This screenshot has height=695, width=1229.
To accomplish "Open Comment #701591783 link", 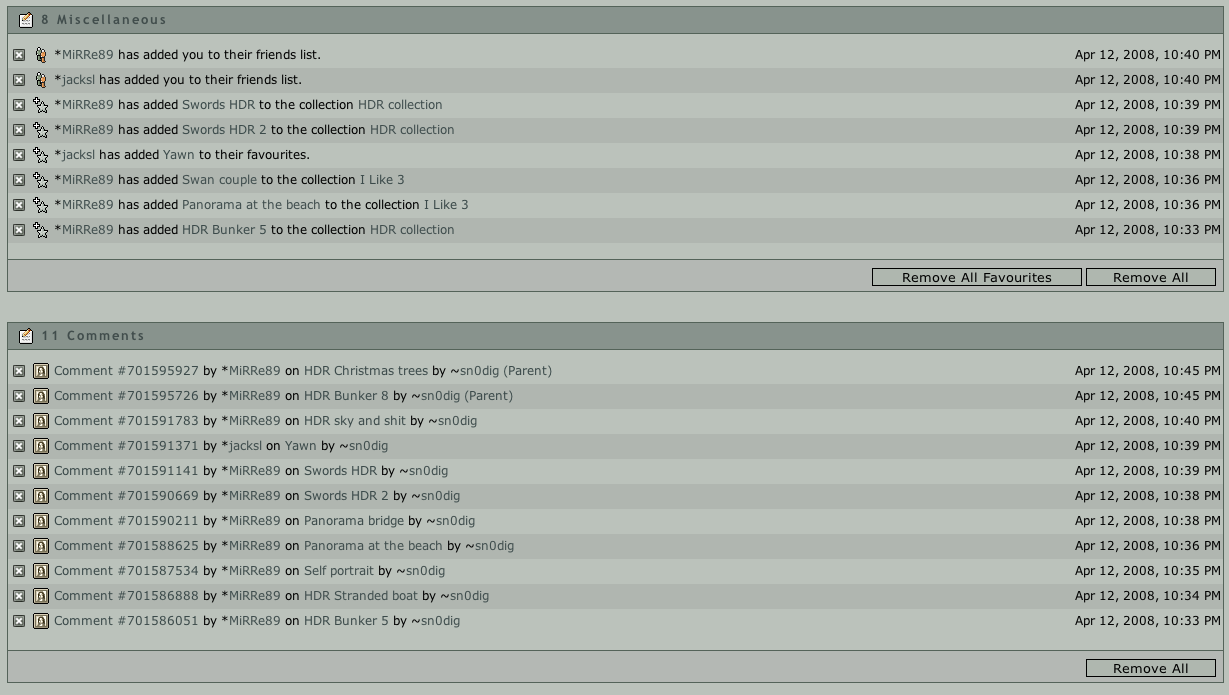I will click(x=126, y=421).
